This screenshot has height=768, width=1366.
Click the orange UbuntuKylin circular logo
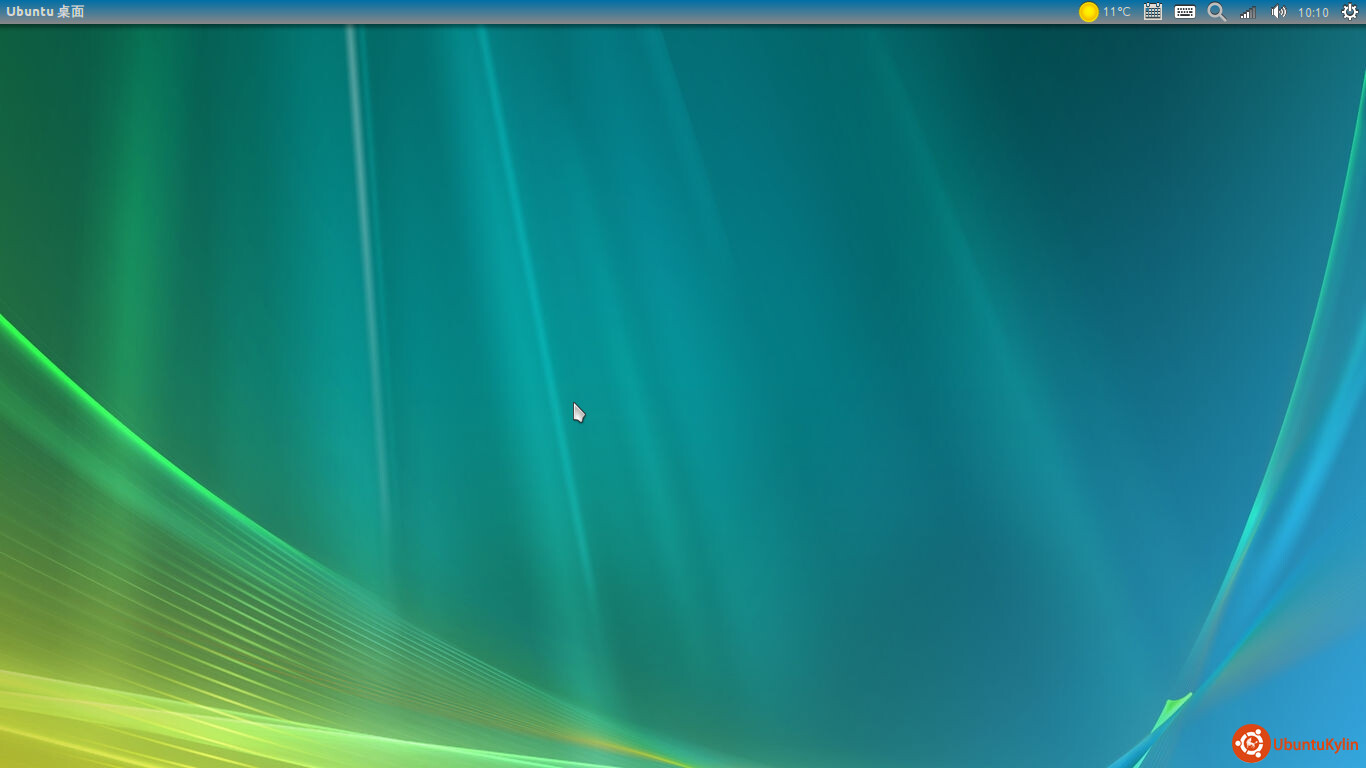click(x=1251, y=743)
